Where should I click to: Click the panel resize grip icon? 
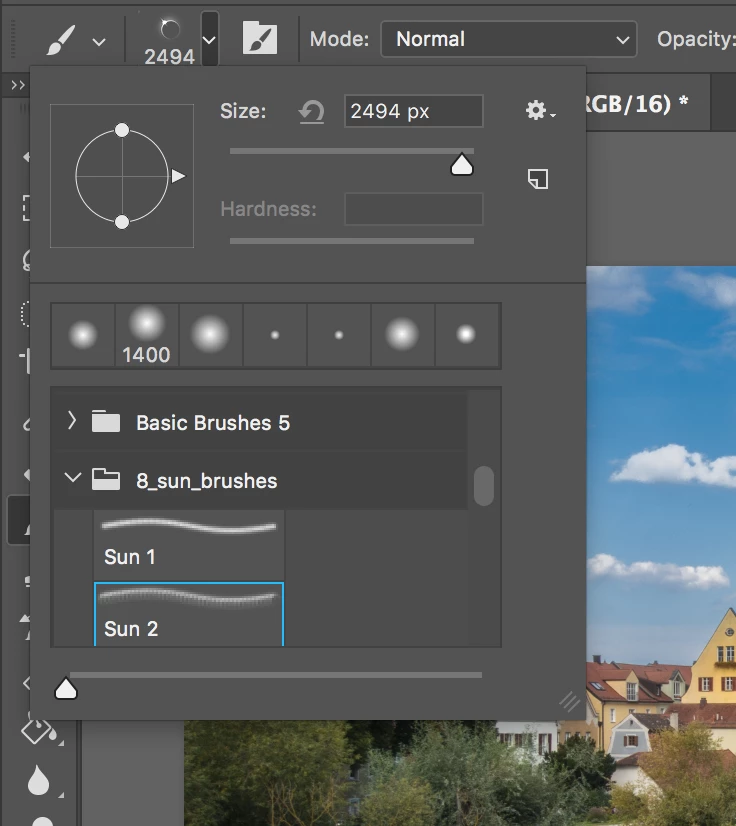click(570, 702)
